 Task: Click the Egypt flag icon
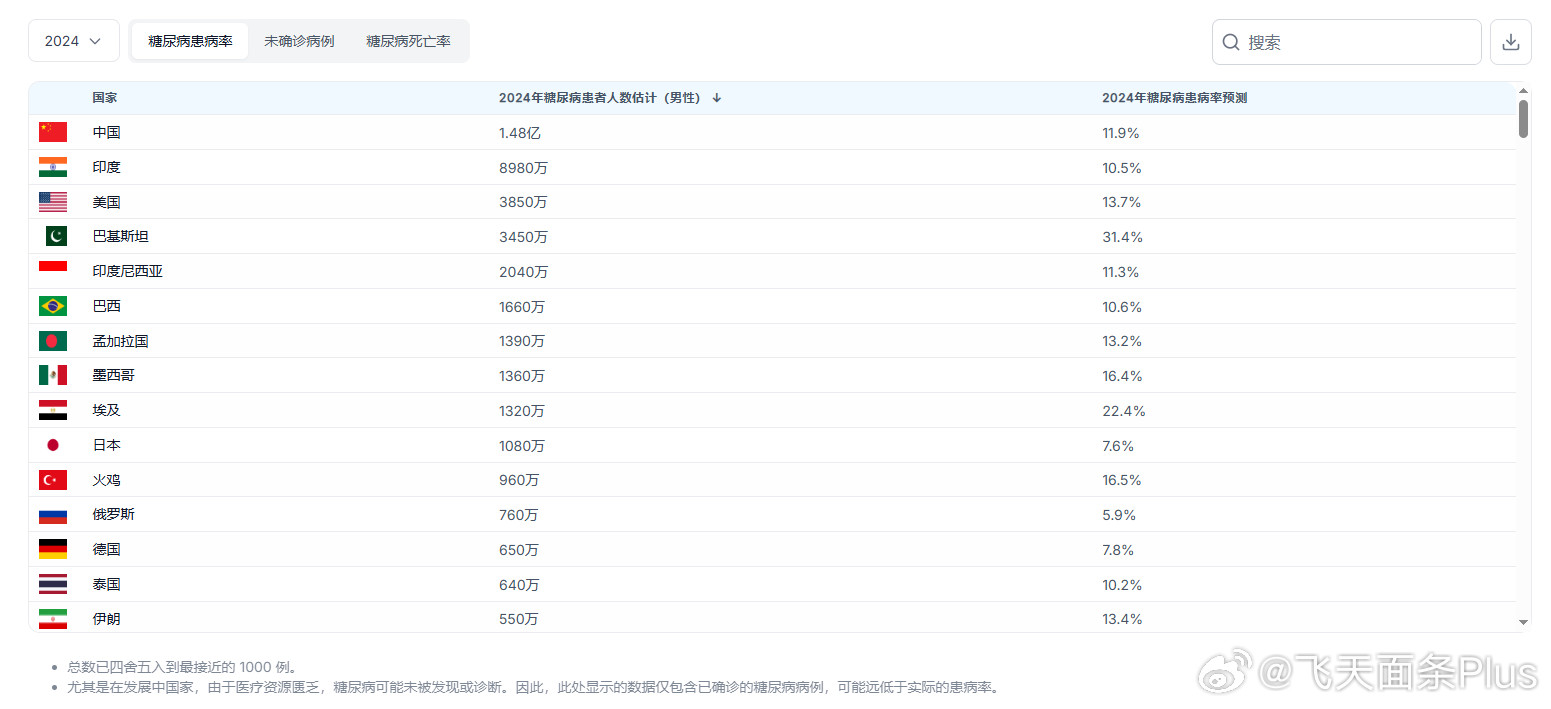pyautogui.click(x=53, y=410)
